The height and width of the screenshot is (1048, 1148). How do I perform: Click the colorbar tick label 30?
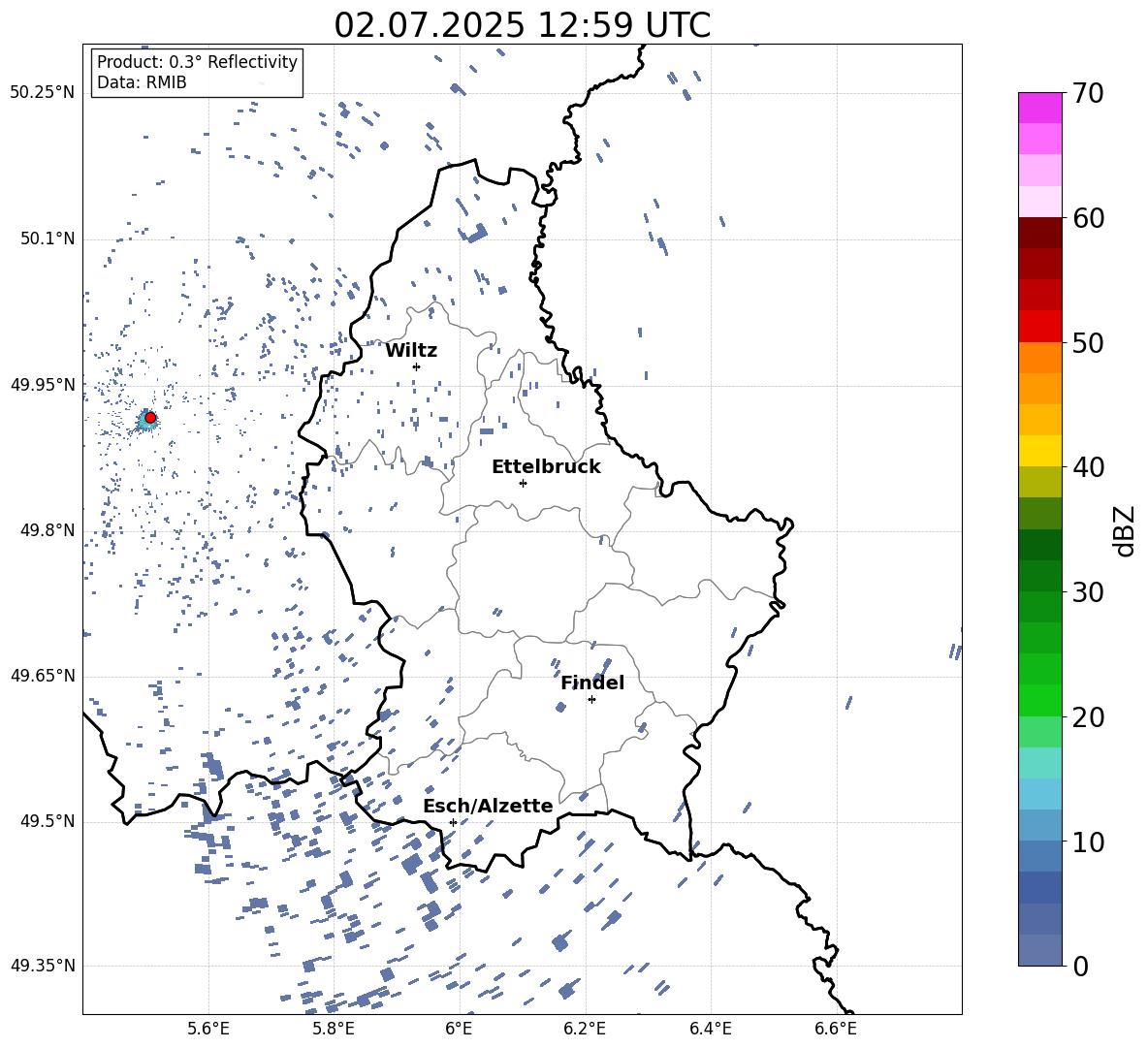[1088, 592]
